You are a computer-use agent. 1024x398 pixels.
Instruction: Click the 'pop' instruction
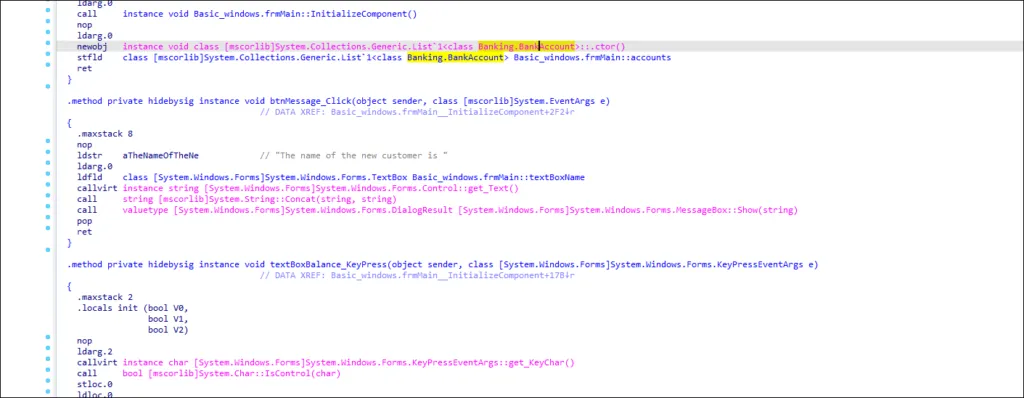click(84, 221)
